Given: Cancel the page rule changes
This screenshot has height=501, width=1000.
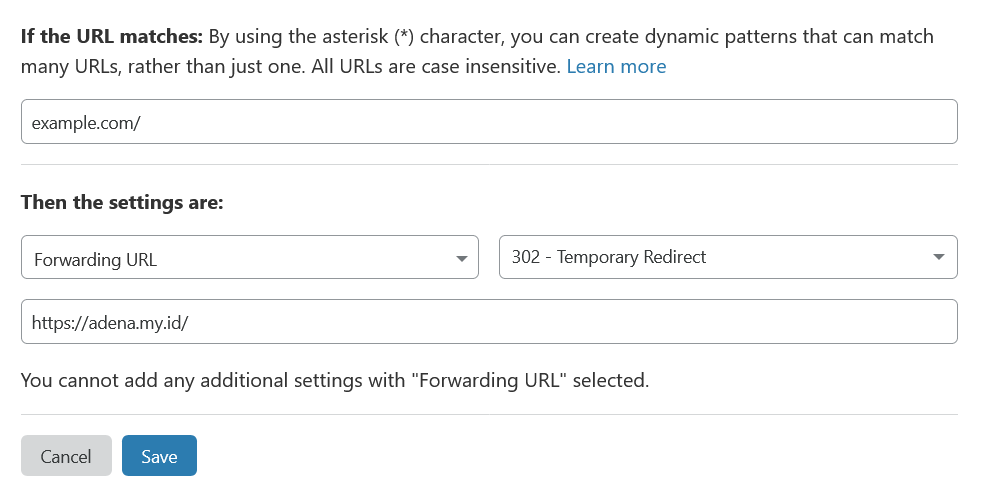Looking at the screenshot, I should point(66,456).
